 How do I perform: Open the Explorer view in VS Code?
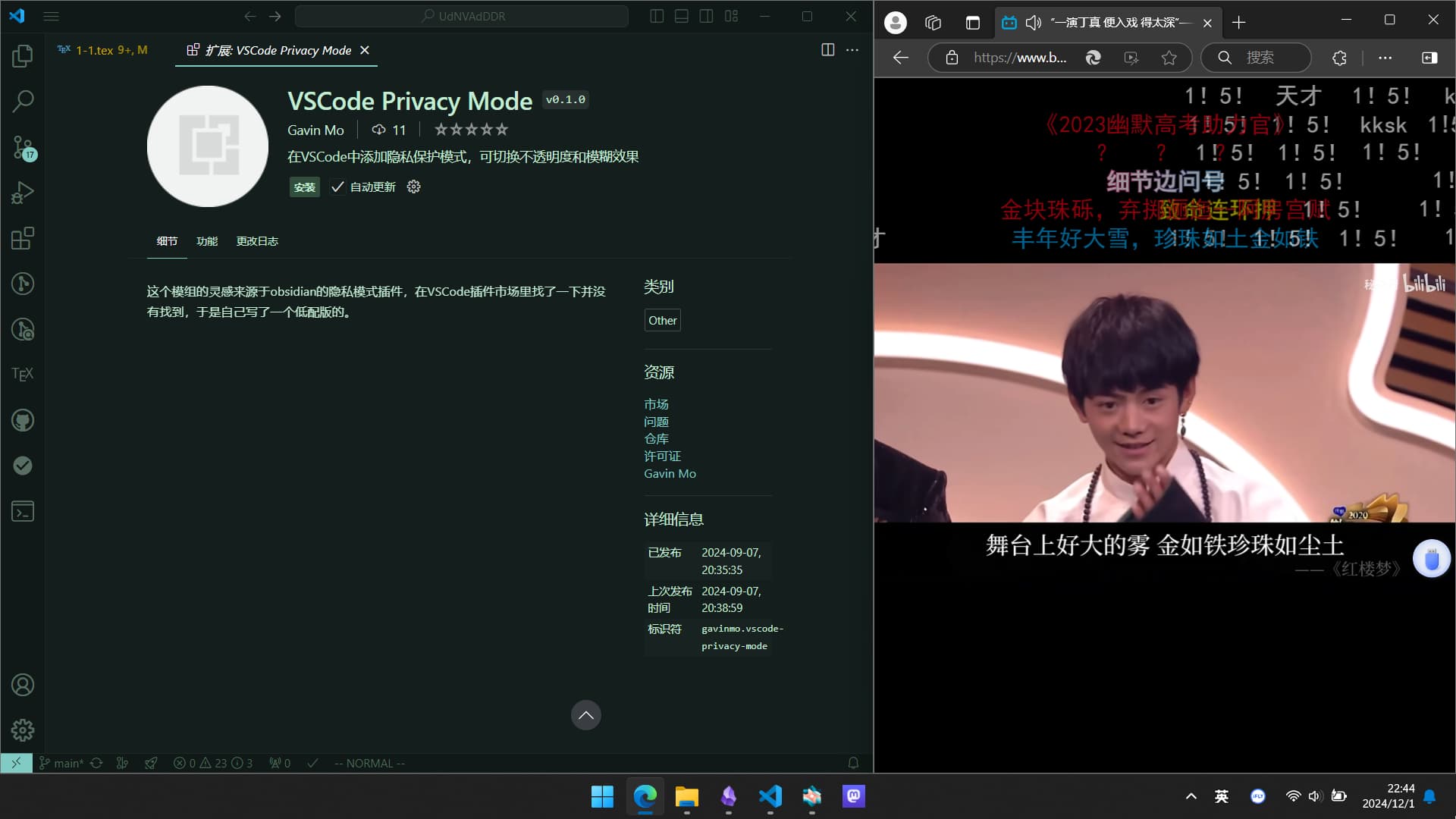click(23, 55)
